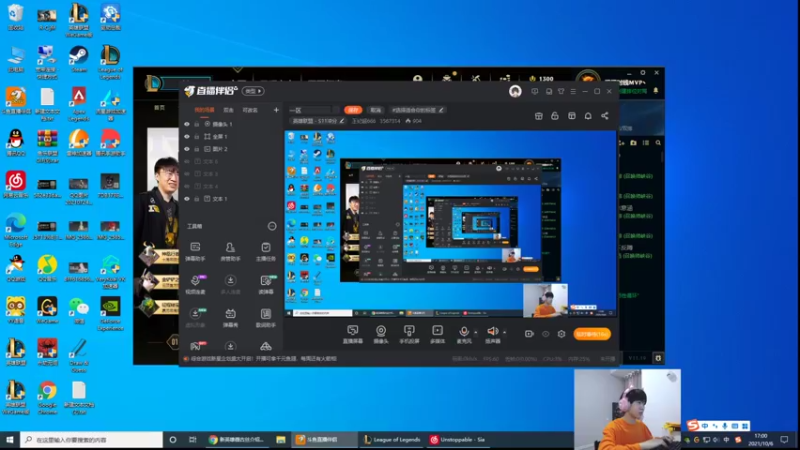Click the 取消 button next to 保存
This screenshot has width=800, height=450.
376,110
